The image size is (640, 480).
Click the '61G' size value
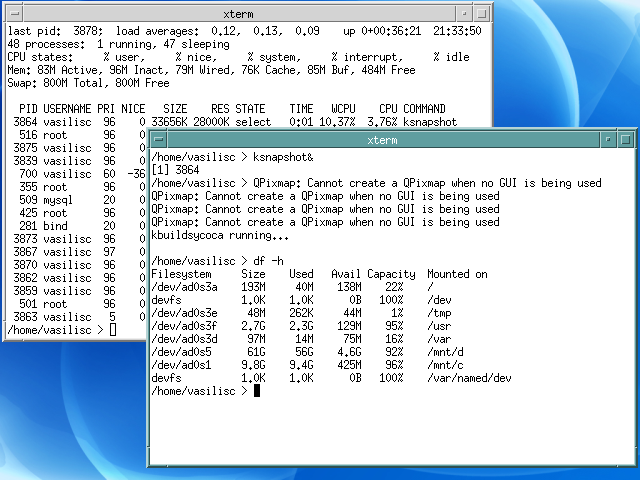point(256,352)
